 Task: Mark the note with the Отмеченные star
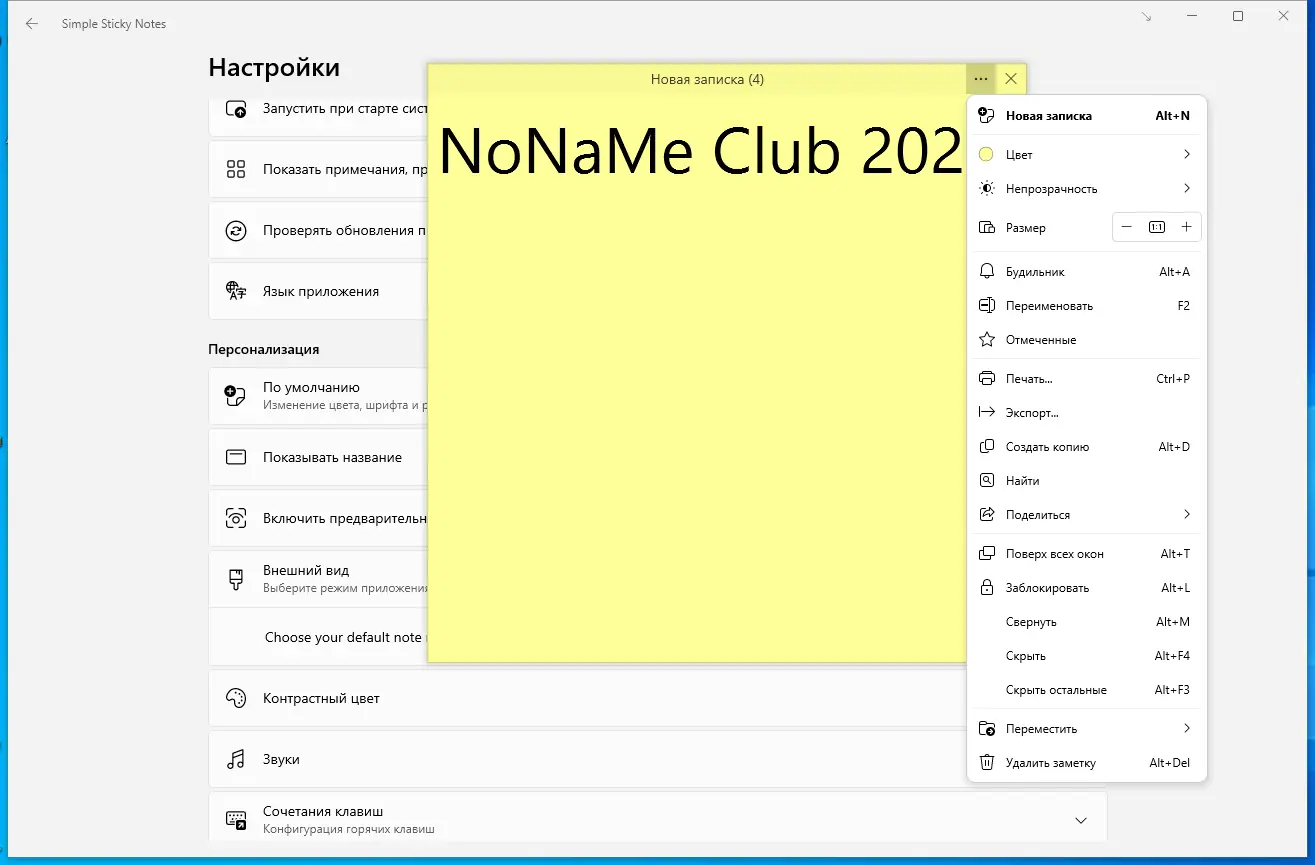tap(987, 340)
